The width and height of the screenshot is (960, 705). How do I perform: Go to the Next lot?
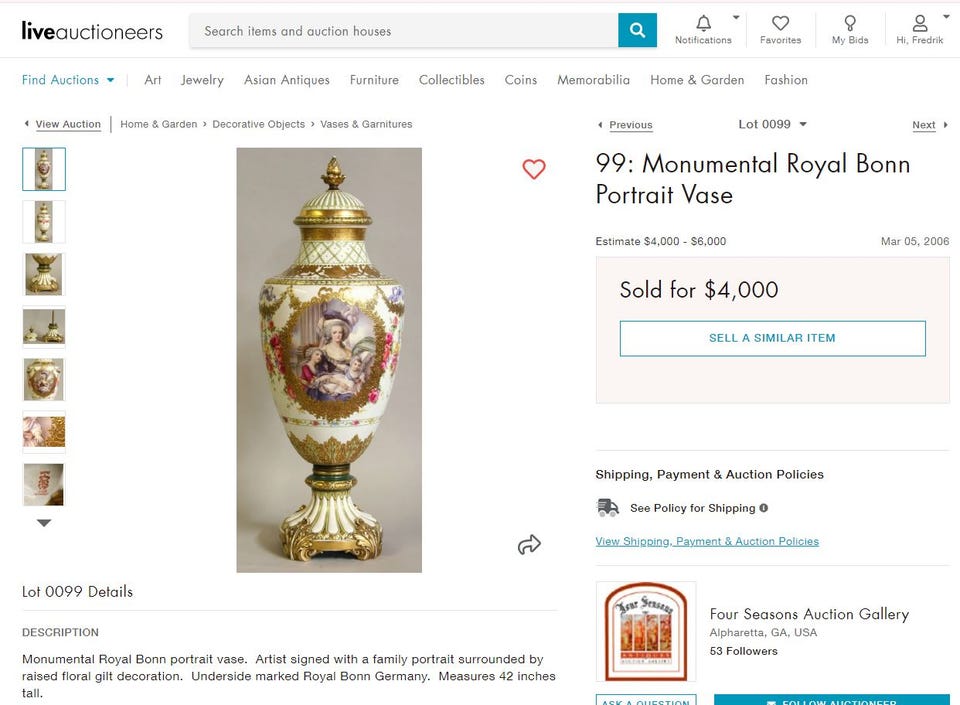[924, 125]
